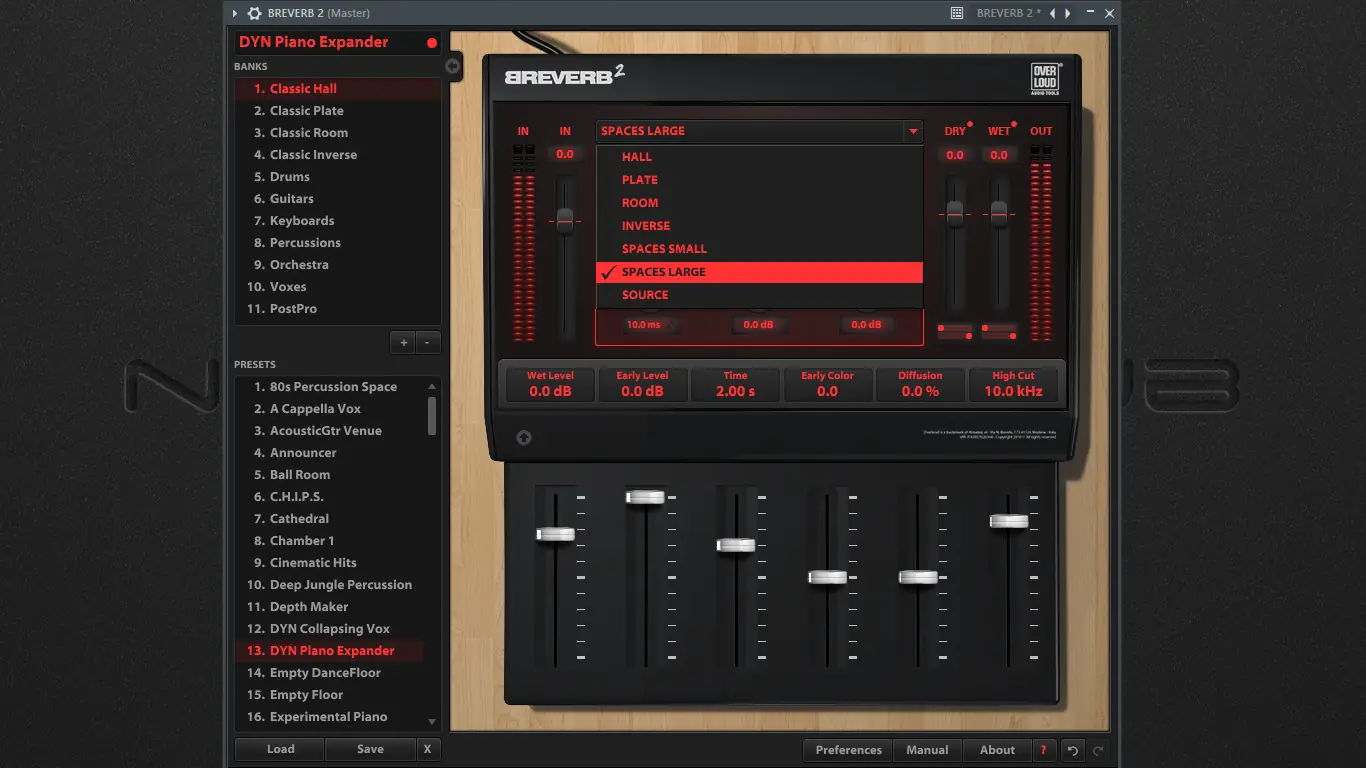This screenshot has width=1366, height=768.
Task: Choose SPACES SMALL from the algorithm list
Action: (x=759, y=249)
